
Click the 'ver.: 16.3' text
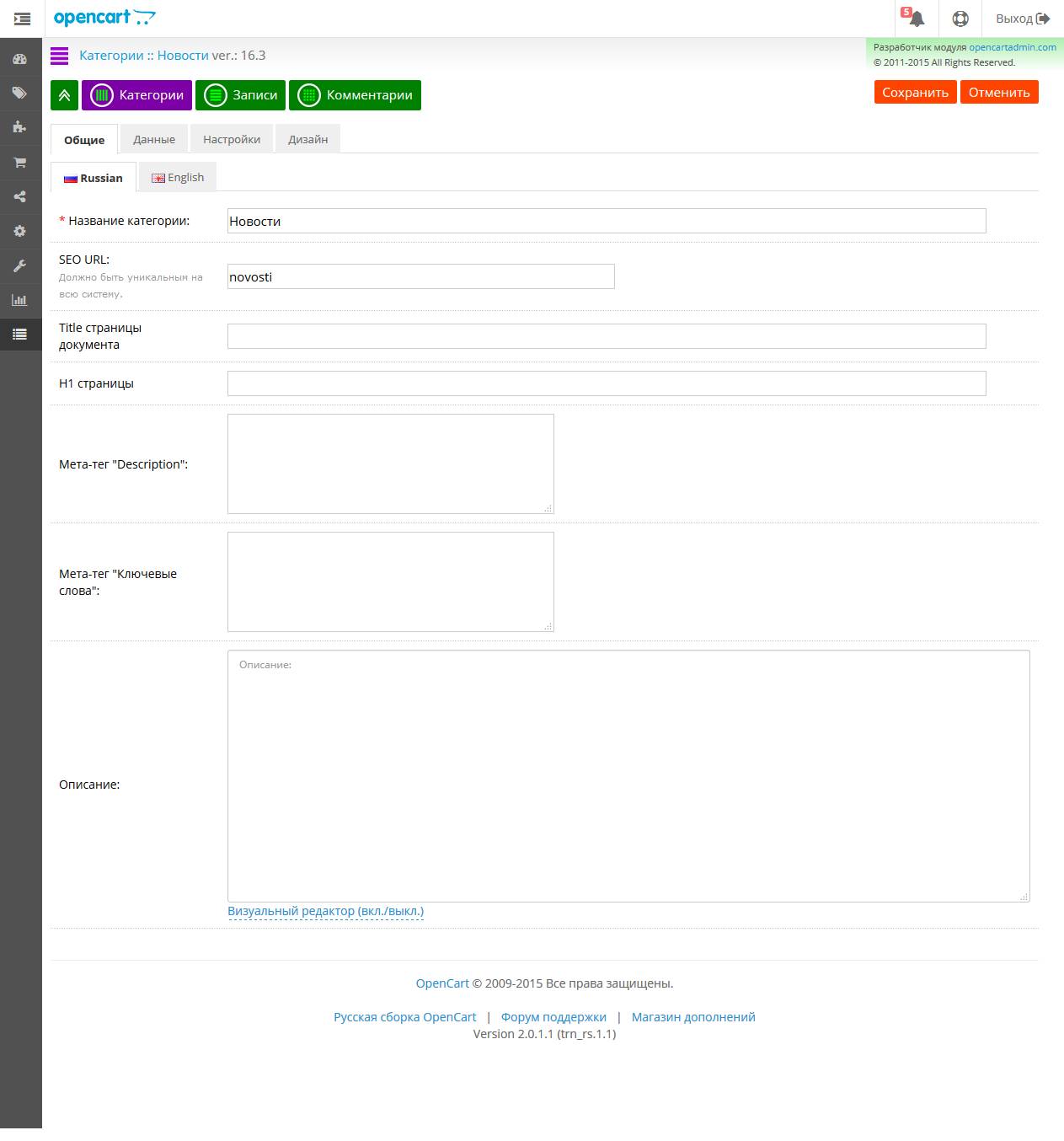coord(239,56)
